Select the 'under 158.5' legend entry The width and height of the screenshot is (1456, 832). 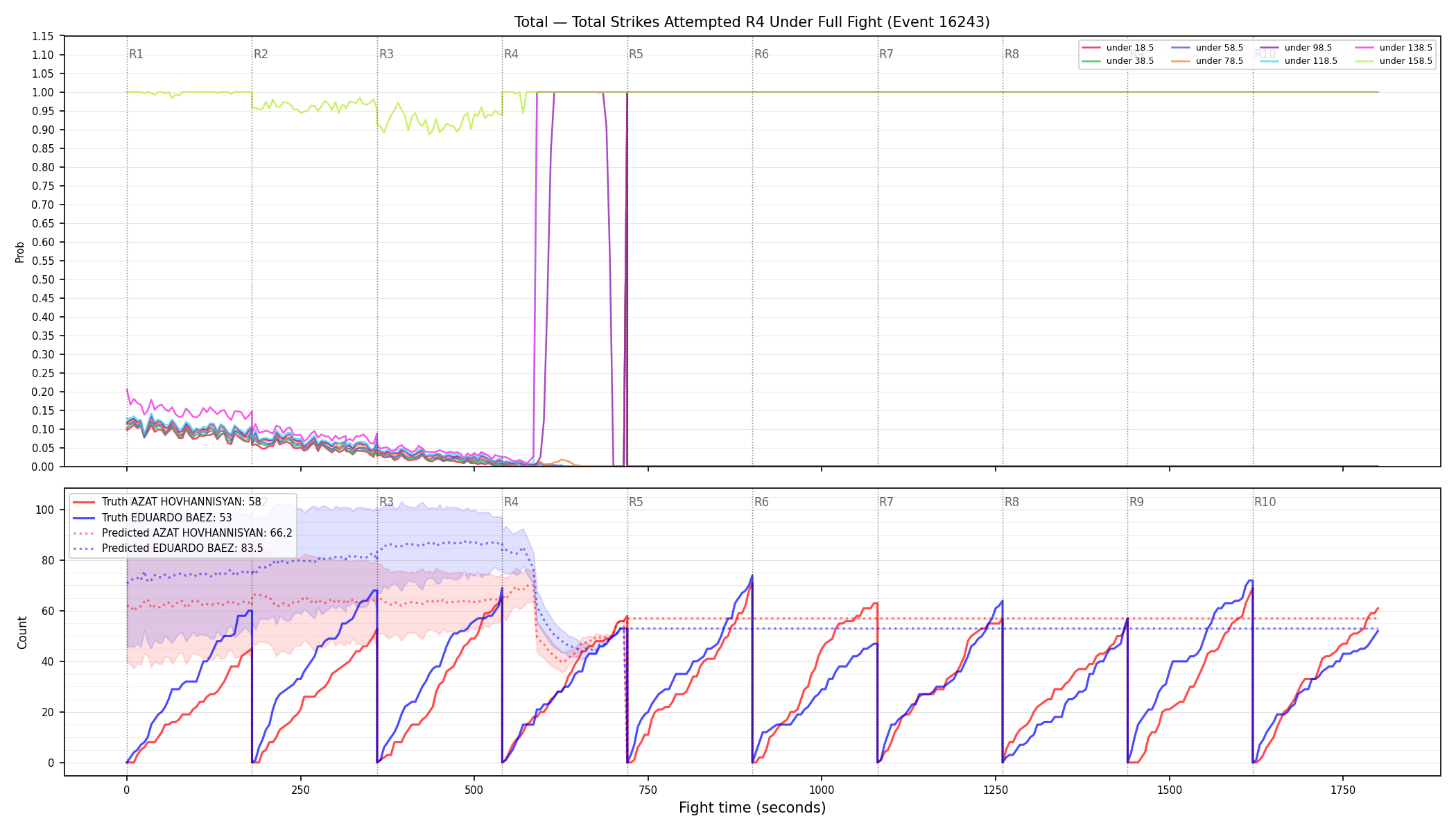[1394, 61]
